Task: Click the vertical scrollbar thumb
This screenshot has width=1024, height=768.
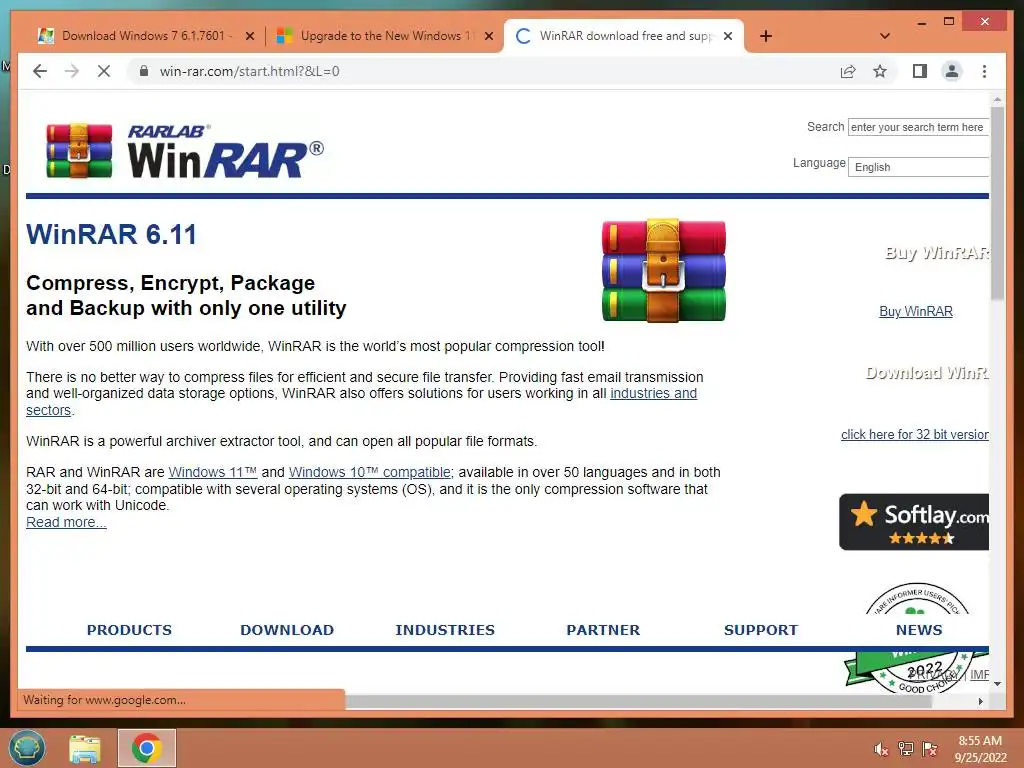Action: pos(997,206)
